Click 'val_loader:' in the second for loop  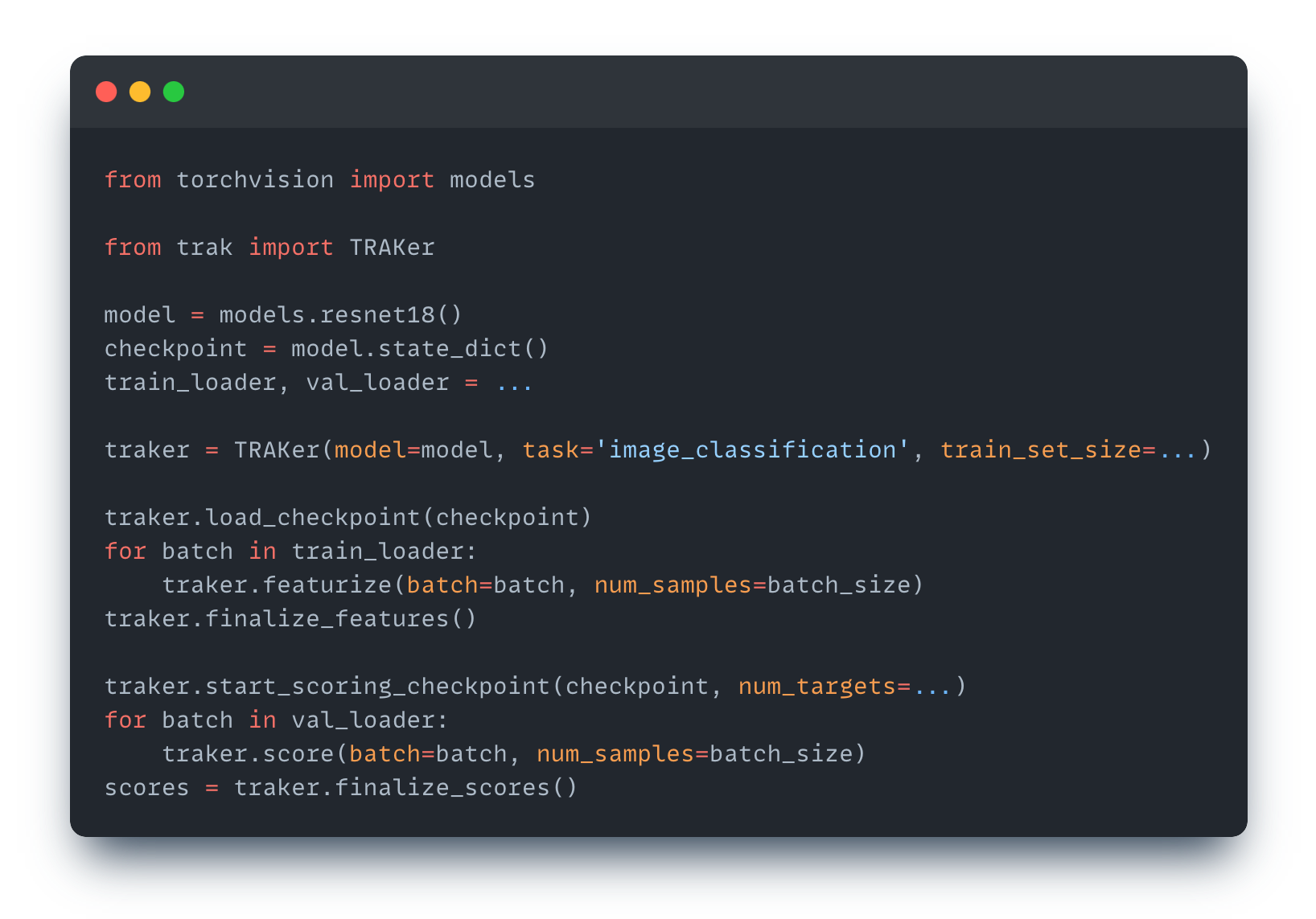(369, 720)
